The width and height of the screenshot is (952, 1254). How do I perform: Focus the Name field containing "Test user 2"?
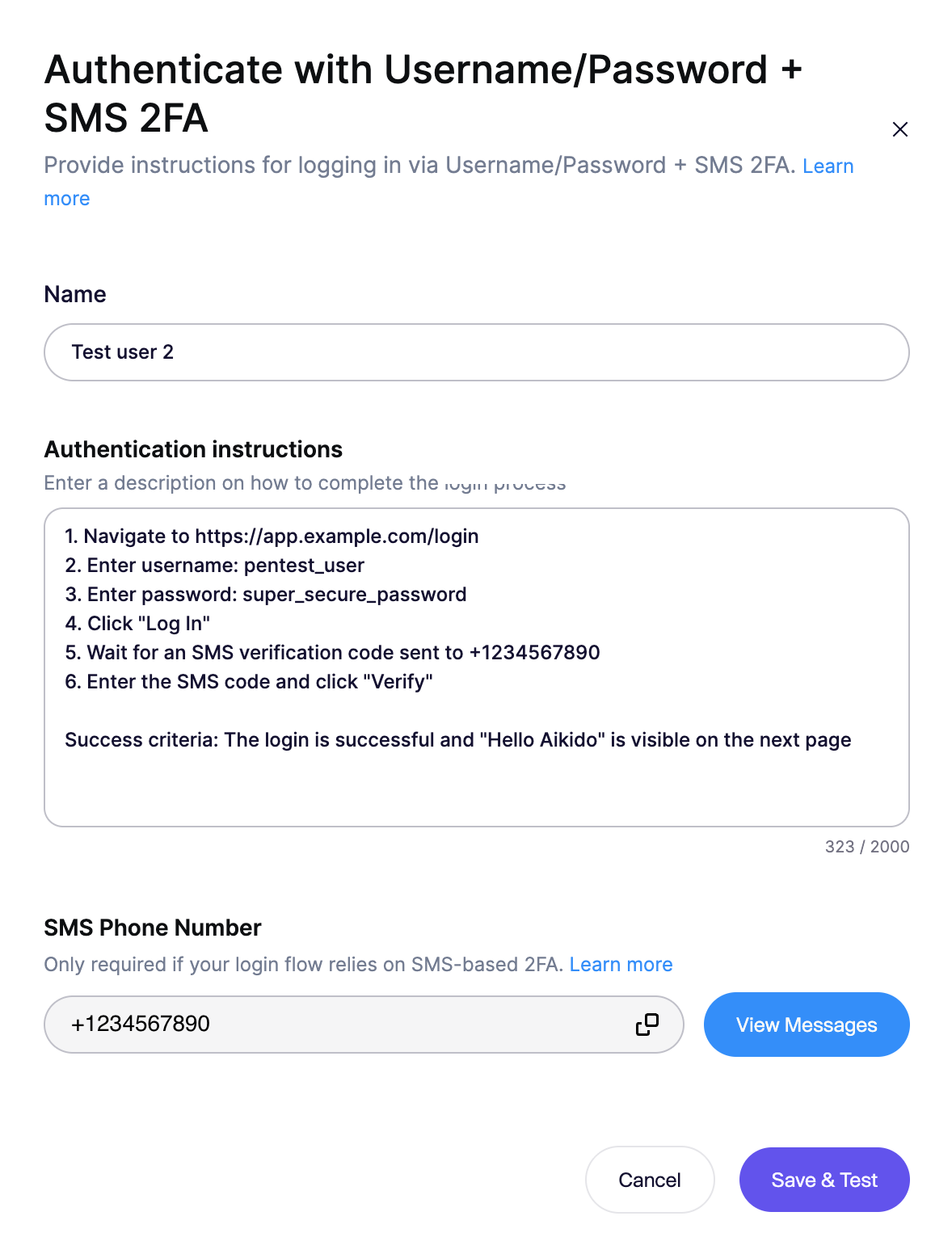click(x=476, y=352)
